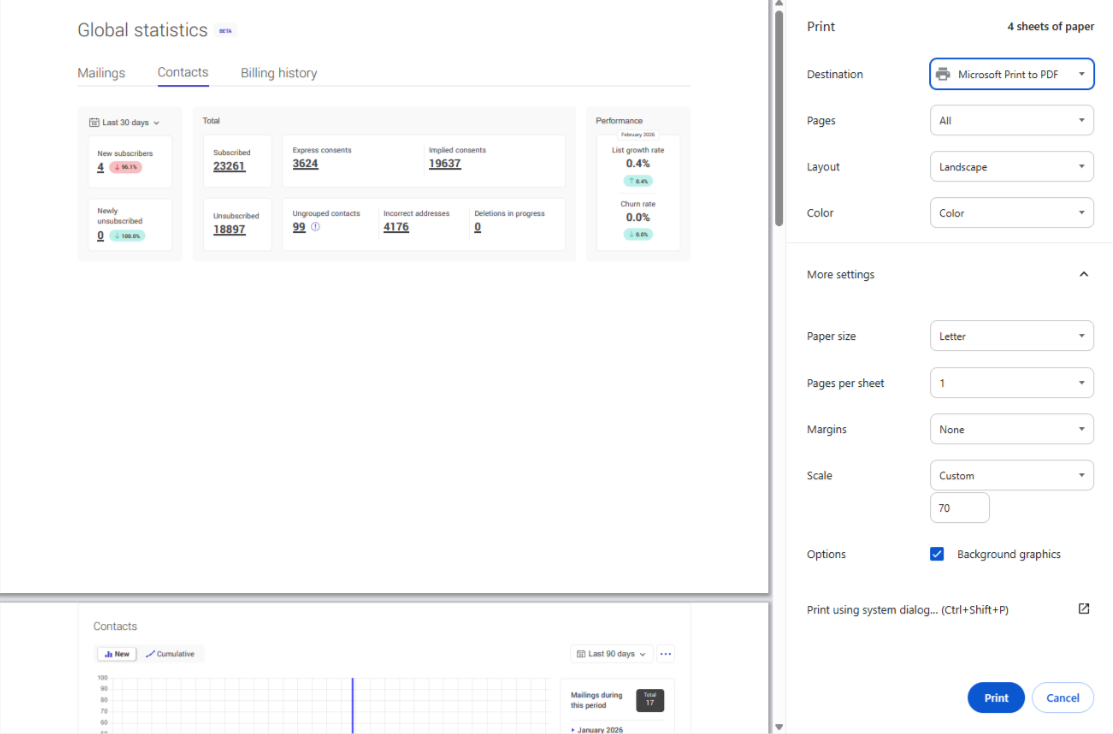
Task: Open the Billing history tab
Action: (x=278, y=72)
